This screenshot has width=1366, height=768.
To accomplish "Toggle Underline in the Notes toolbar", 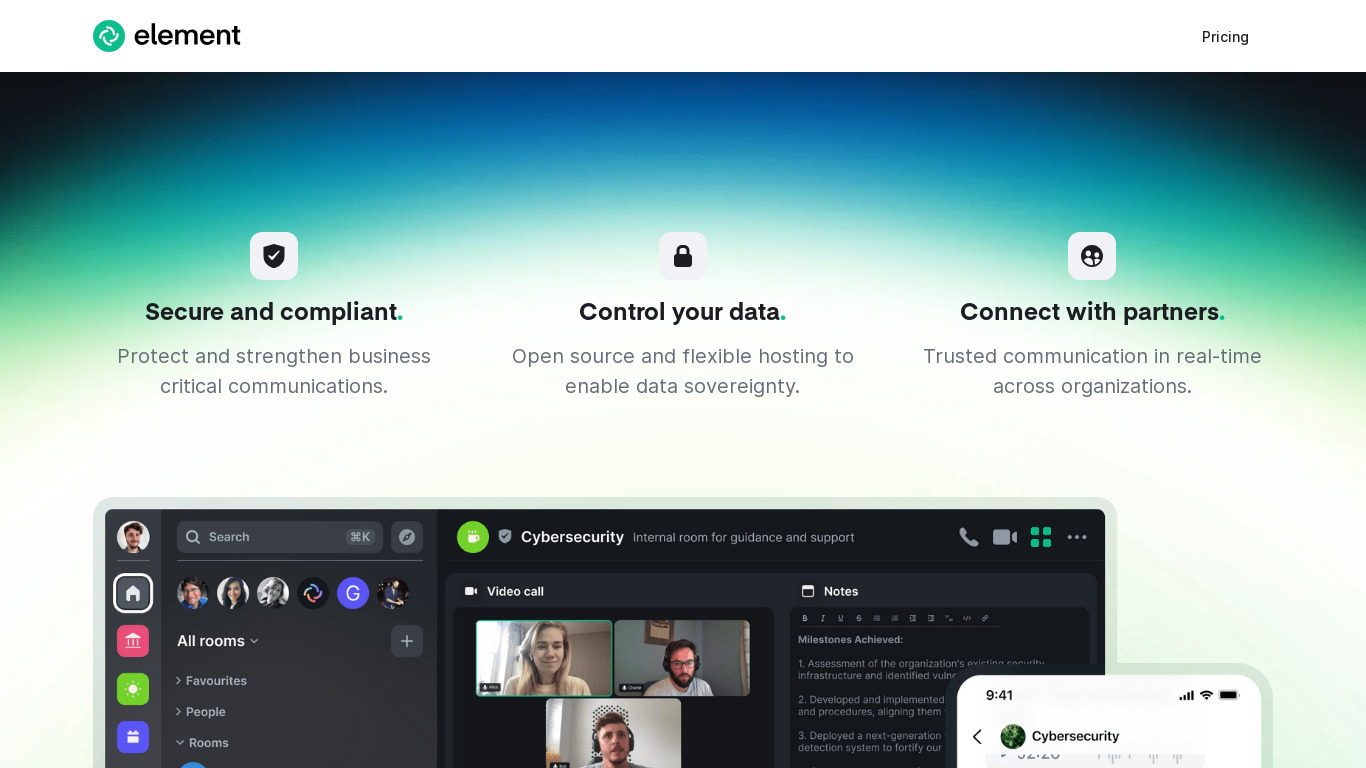I will pyautogui.click(x=841, y=618).
